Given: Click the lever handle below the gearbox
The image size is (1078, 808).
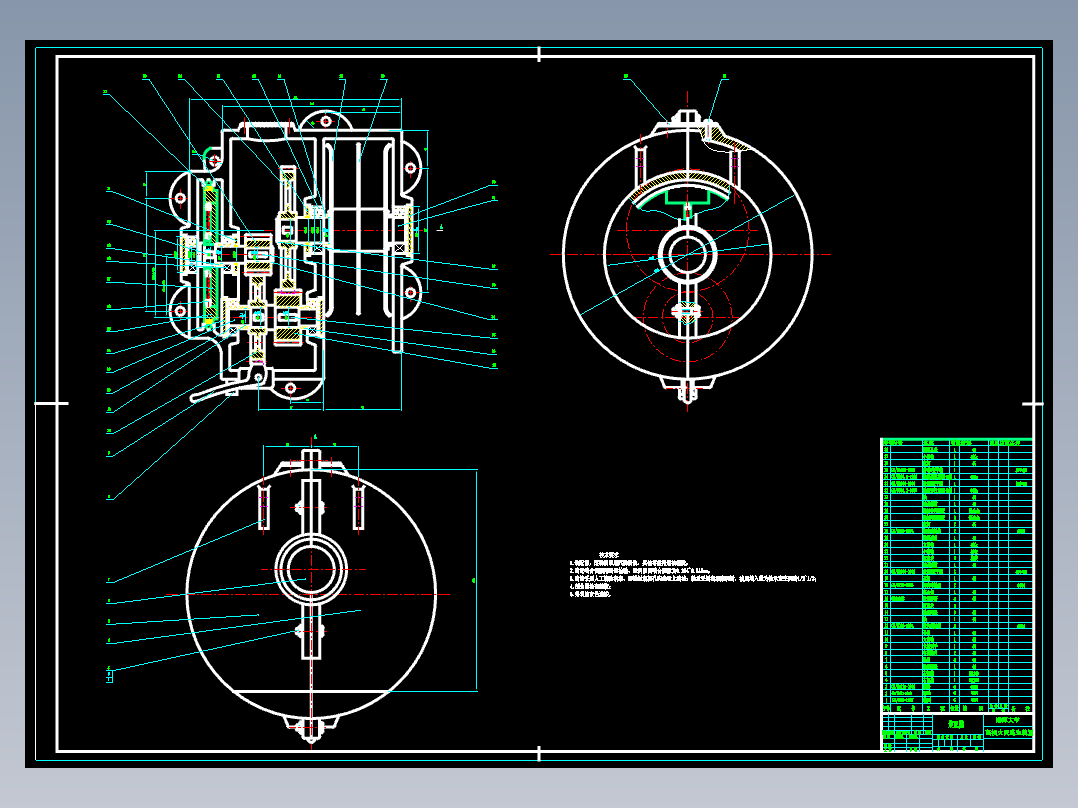Looking at the screenshot, I should [219, 391].
